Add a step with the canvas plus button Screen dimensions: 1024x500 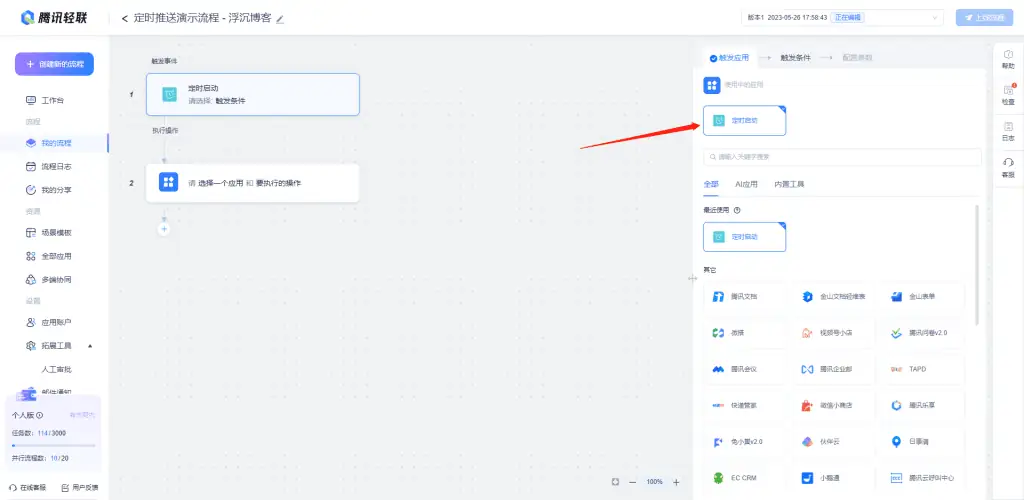(164, 229)
